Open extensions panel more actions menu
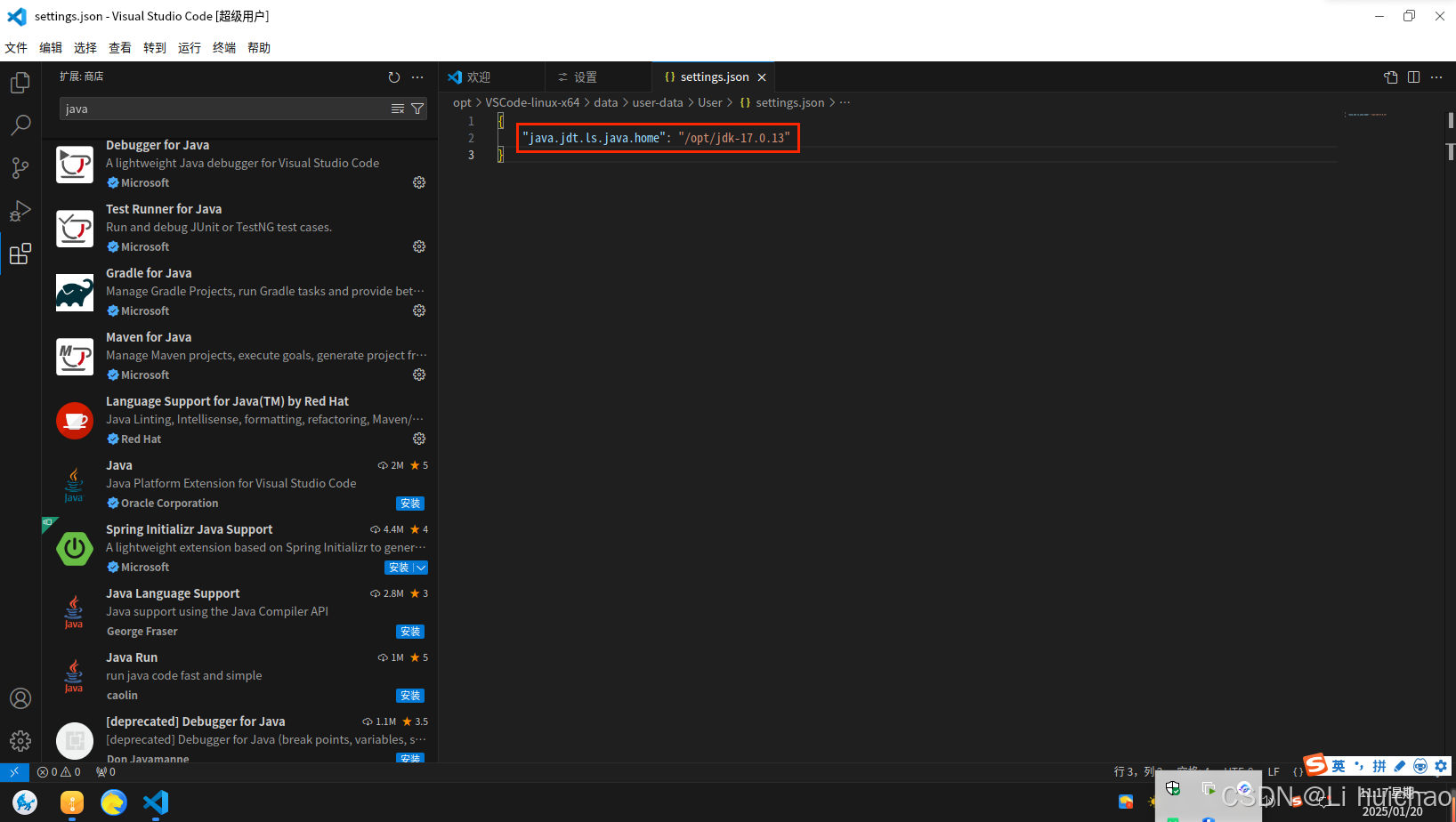 417,77
